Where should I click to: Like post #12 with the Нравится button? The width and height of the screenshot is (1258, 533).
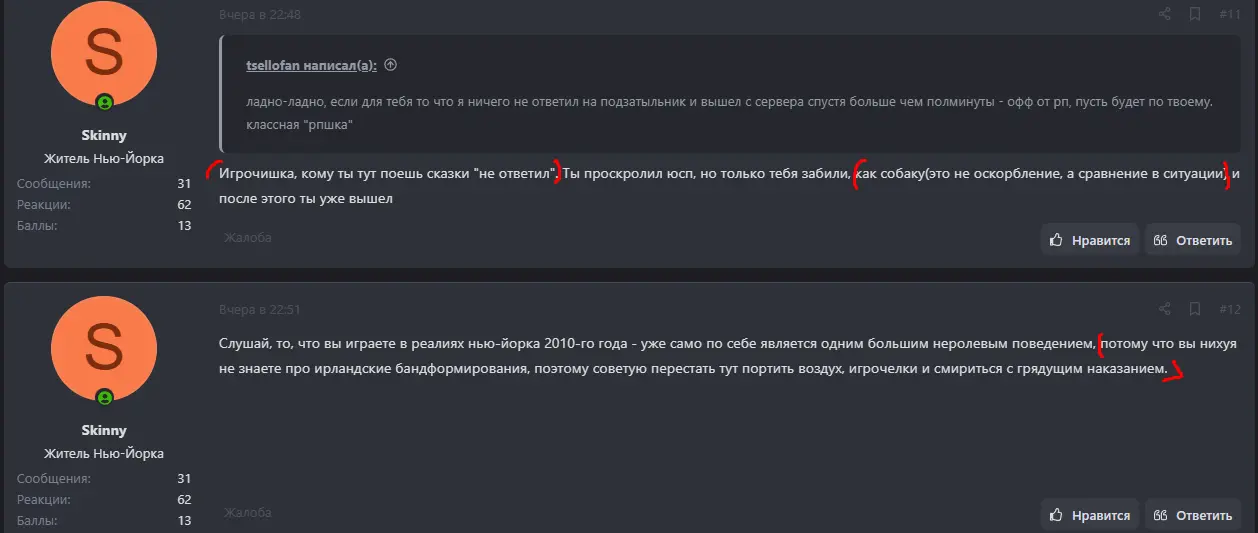point(1089,515)
